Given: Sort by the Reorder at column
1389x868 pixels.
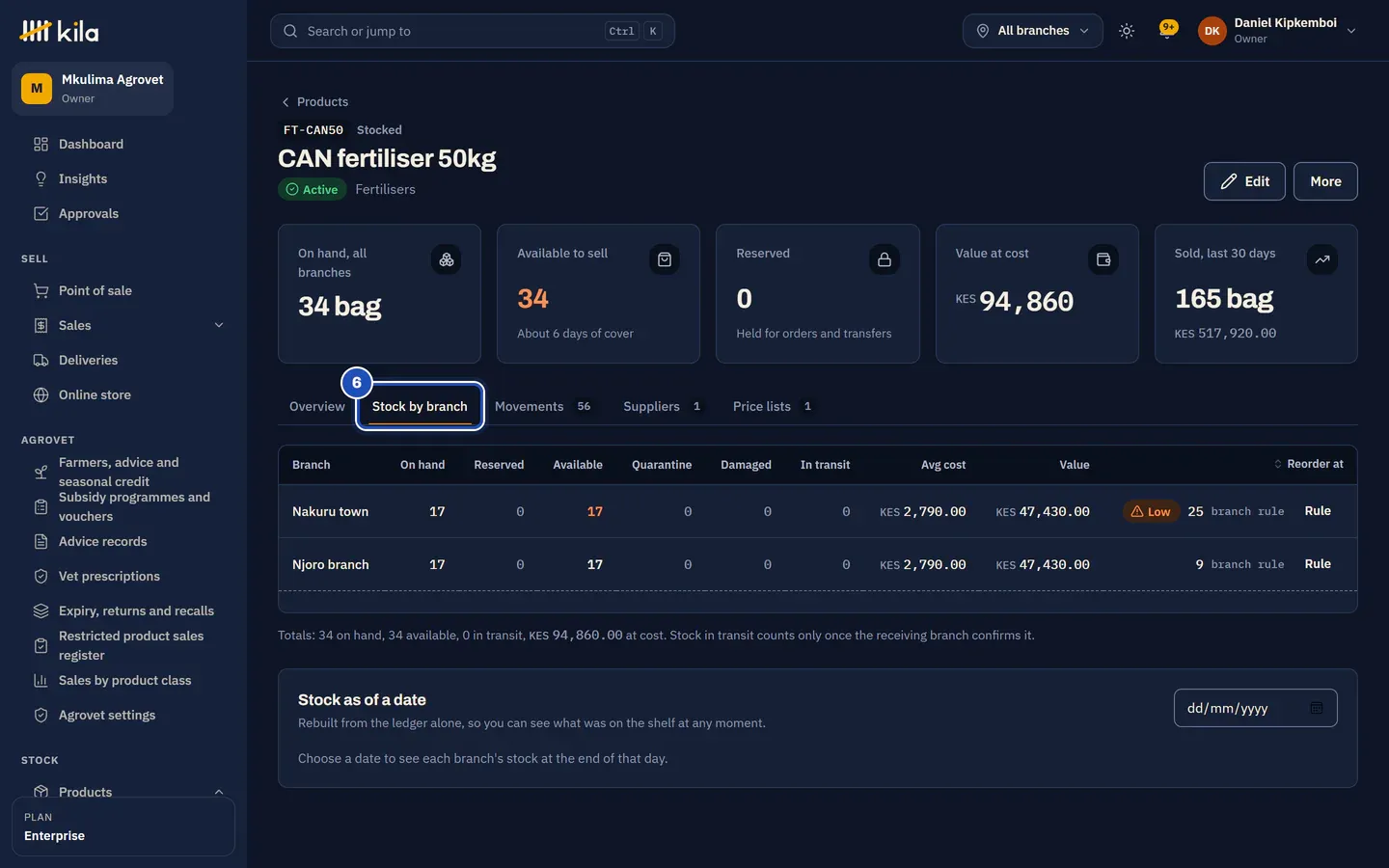Looking at the screenshot, I should (x=1308, y=465).
